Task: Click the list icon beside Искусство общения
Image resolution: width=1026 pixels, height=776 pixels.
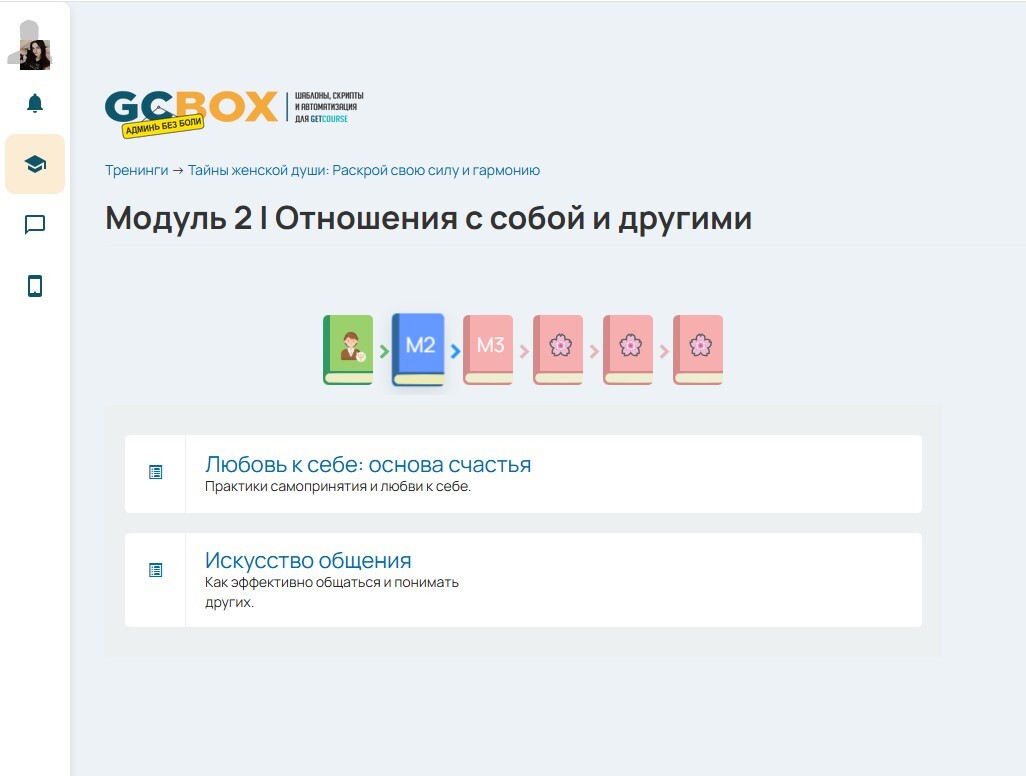Action: tap(155, 570)
